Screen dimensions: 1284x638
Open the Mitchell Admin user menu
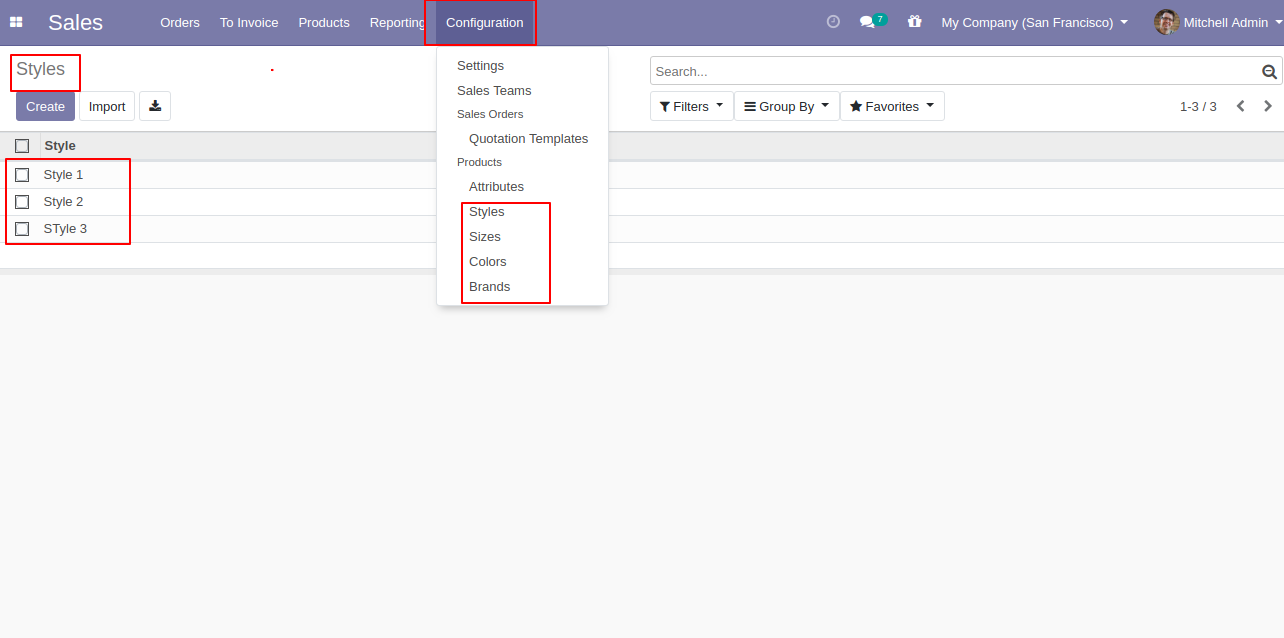[1218, 22]
